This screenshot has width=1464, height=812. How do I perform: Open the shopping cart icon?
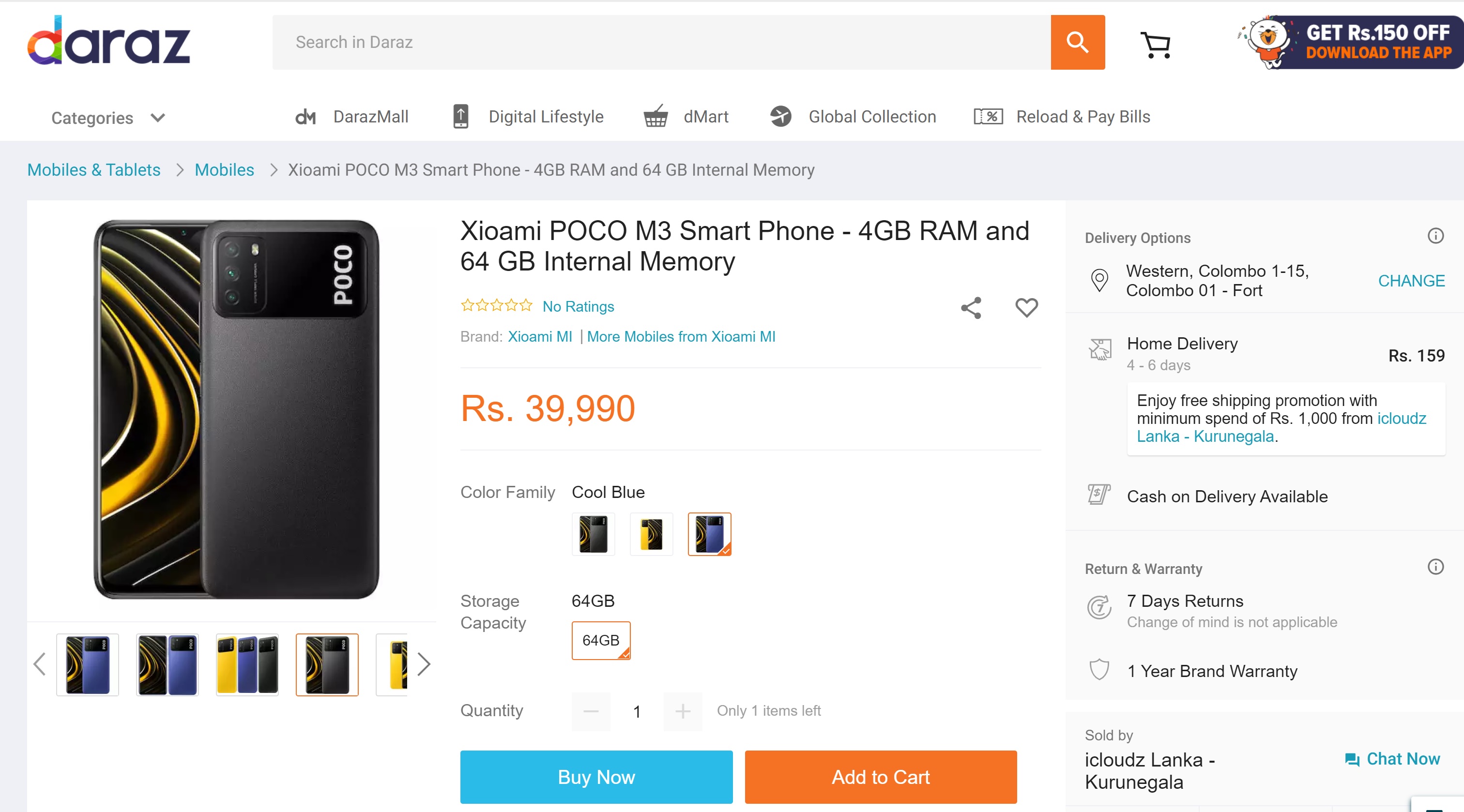pyautogui.click(x=1156, y=44)
